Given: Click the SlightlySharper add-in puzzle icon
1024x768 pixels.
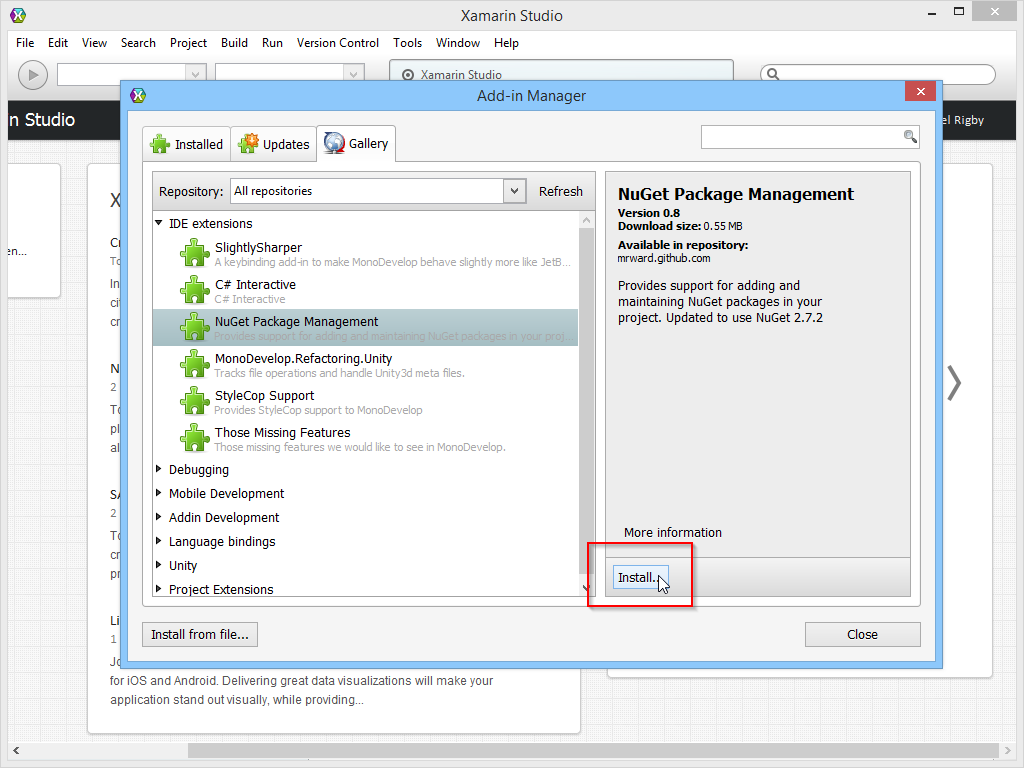Looking at the screenshot, I should tap(195, 253).
